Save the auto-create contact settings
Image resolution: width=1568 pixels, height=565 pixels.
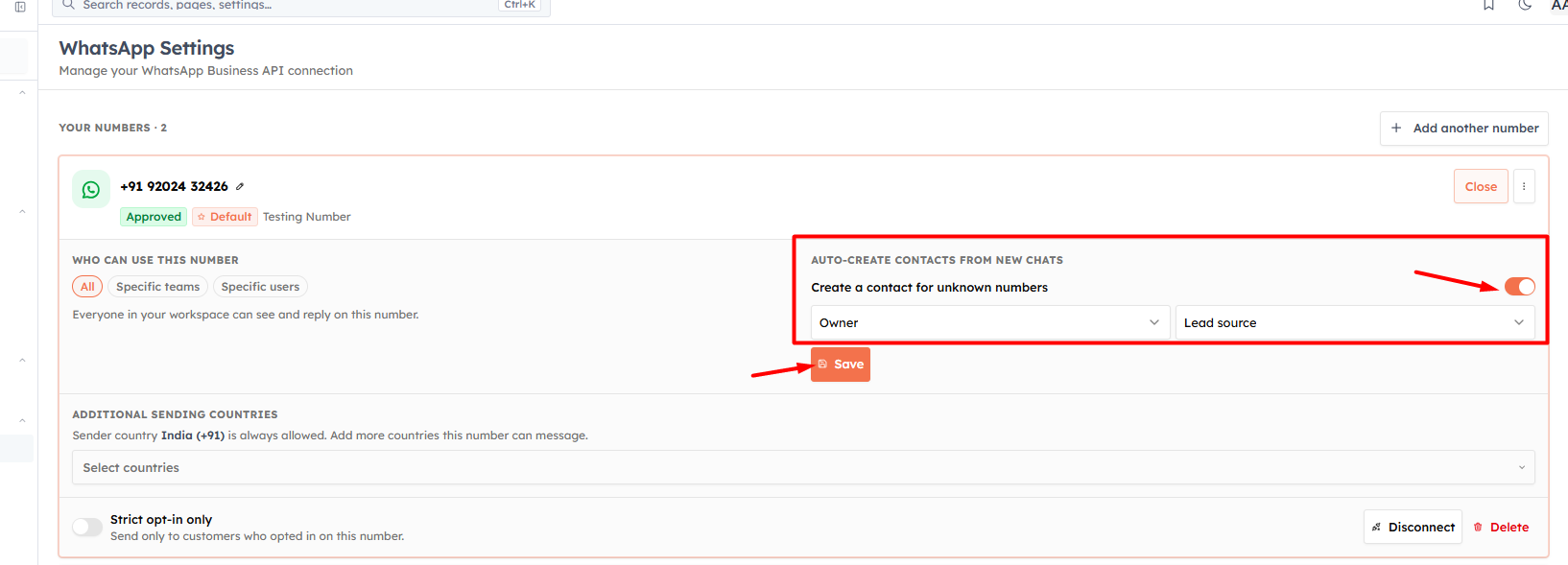(x=841, y=365)
